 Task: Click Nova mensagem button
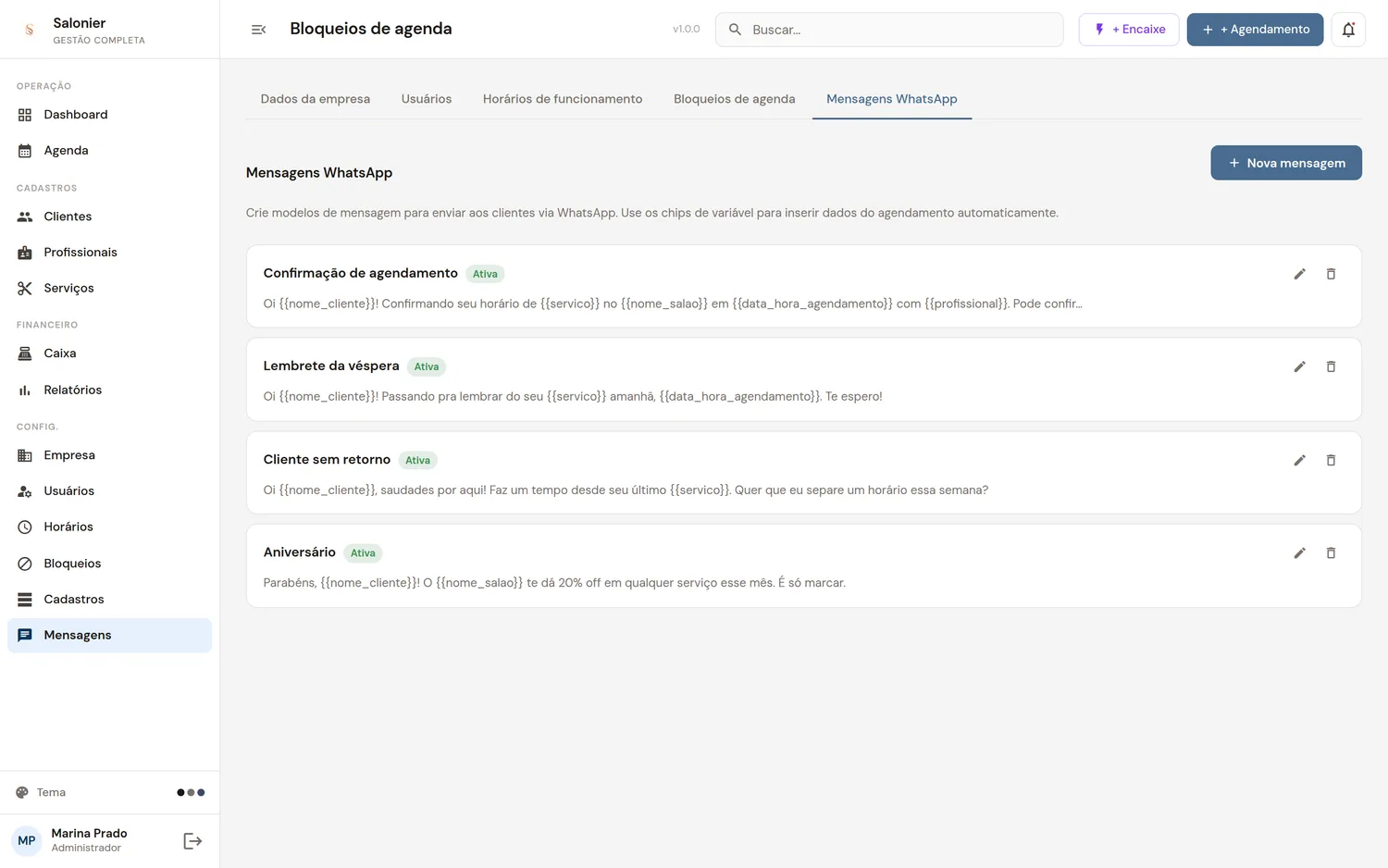pyautogui.click(x=1286, y=163)
